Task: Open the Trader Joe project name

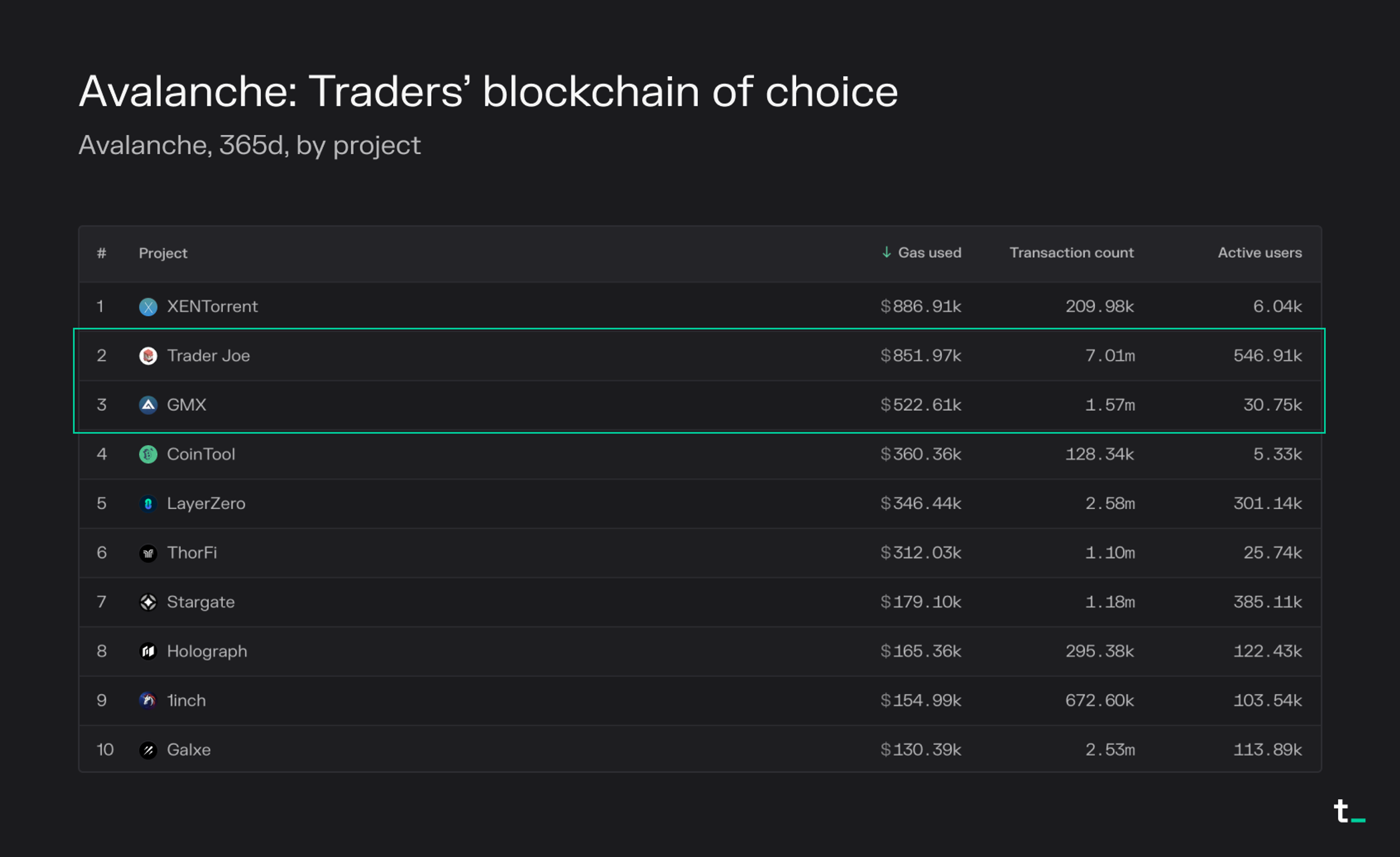Action: pos(209,356)
